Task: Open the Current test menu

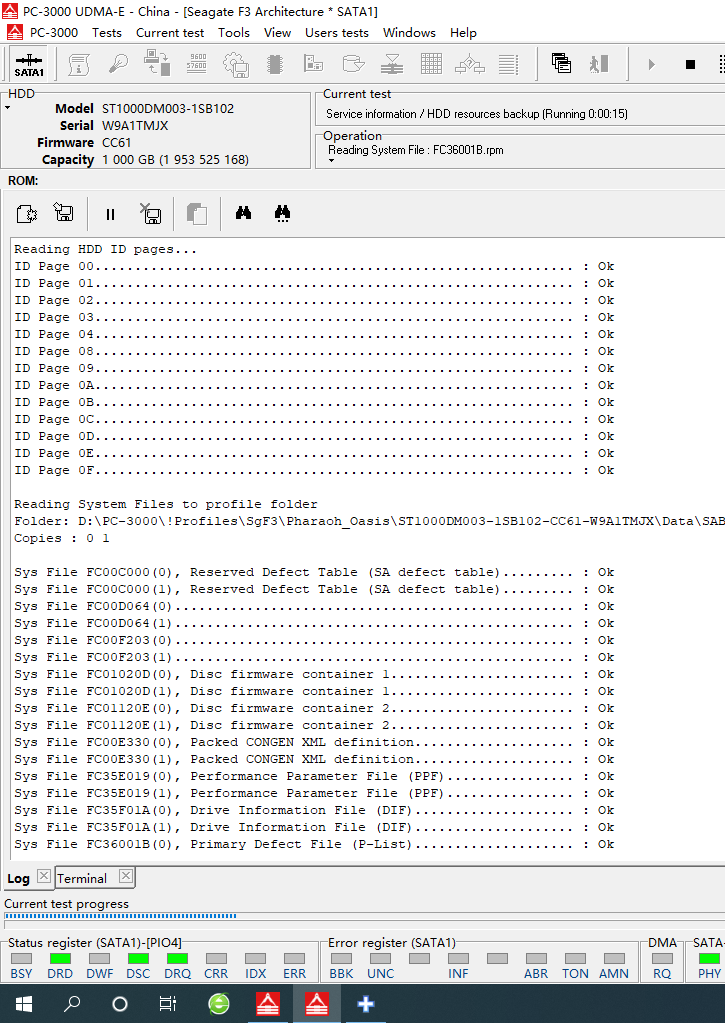Action: point(170,33)
